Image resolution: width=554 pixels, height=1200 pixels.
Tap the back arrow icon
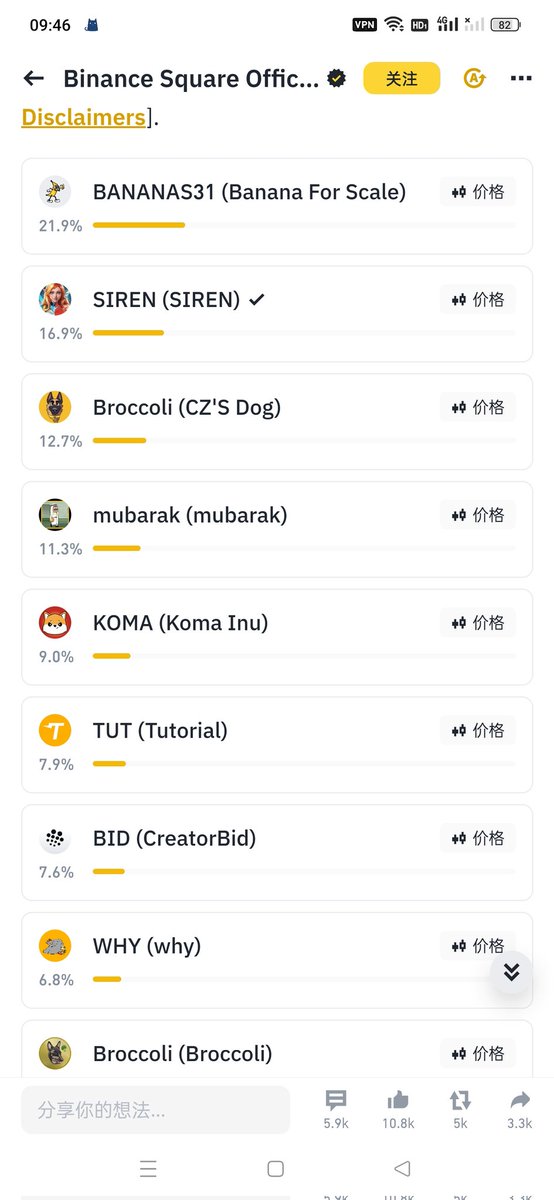pyautogui.click(x=34, y=78)
